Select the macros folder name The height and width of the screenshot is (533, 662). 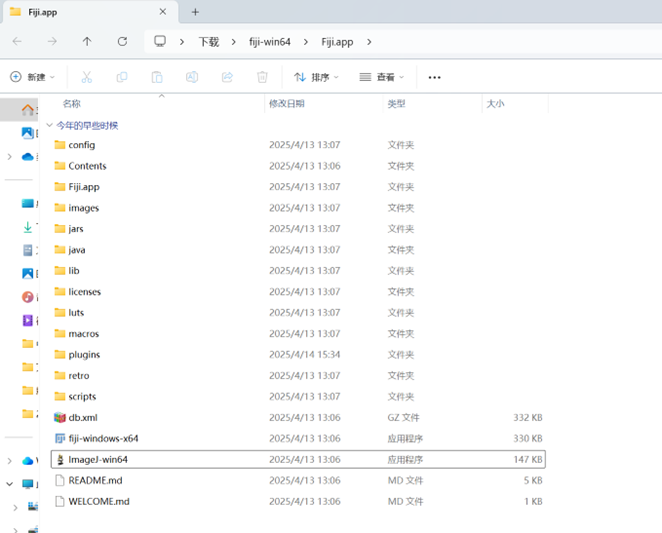[x=84, y=334]
